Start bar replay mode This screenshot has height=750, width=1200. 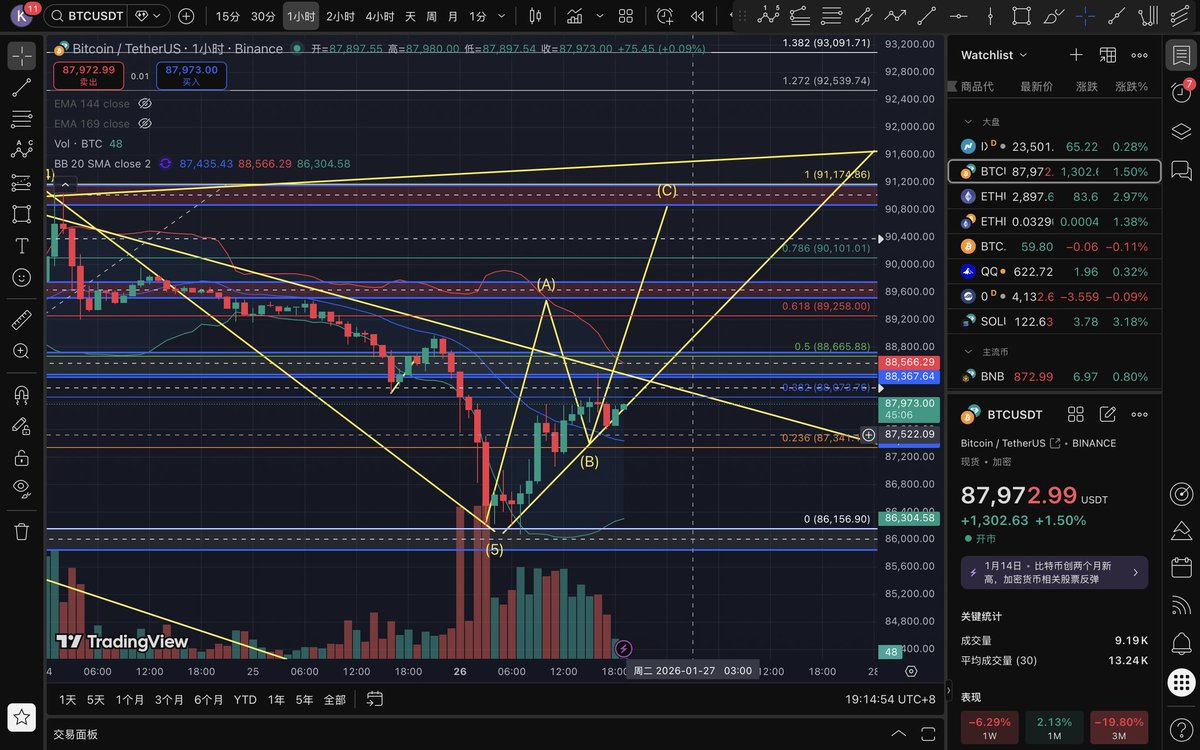tap(697, 16)
